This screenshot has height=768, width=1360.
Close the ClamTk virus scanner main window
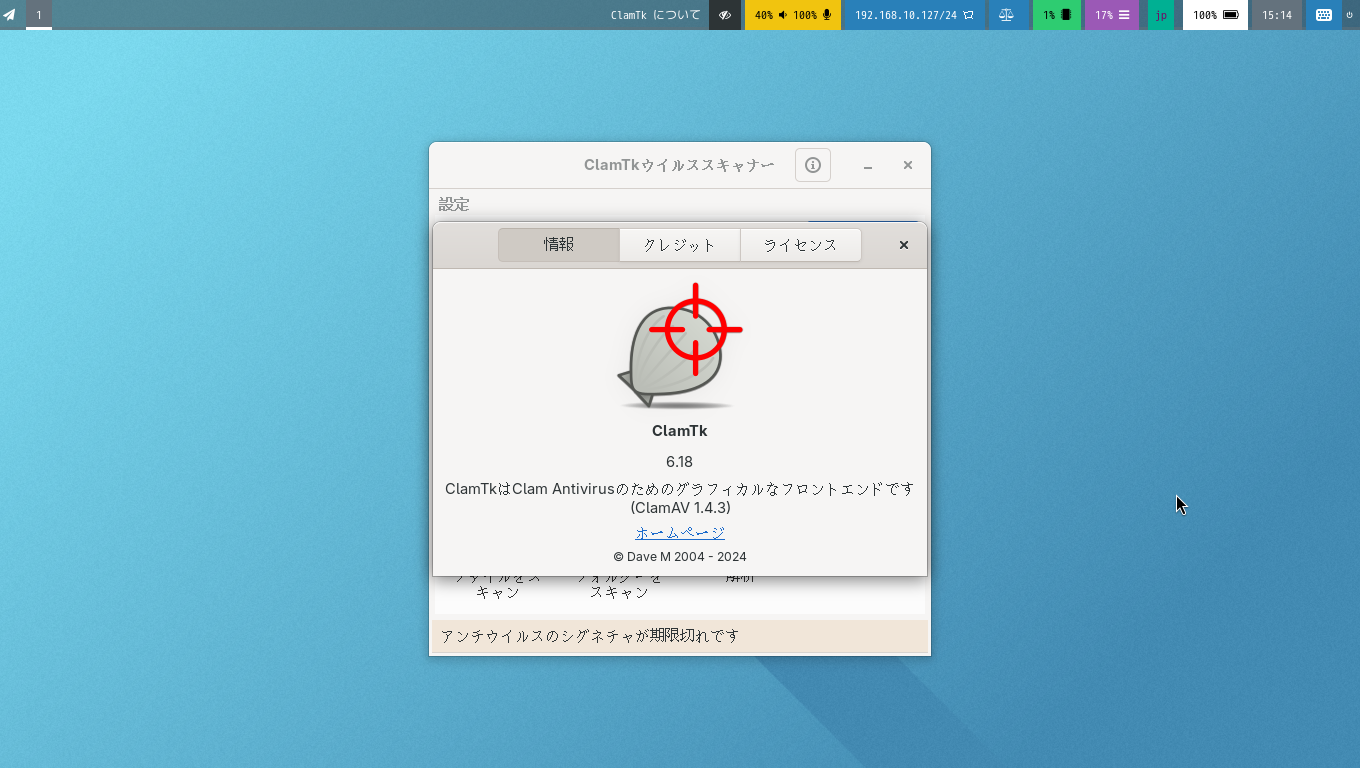908,166
